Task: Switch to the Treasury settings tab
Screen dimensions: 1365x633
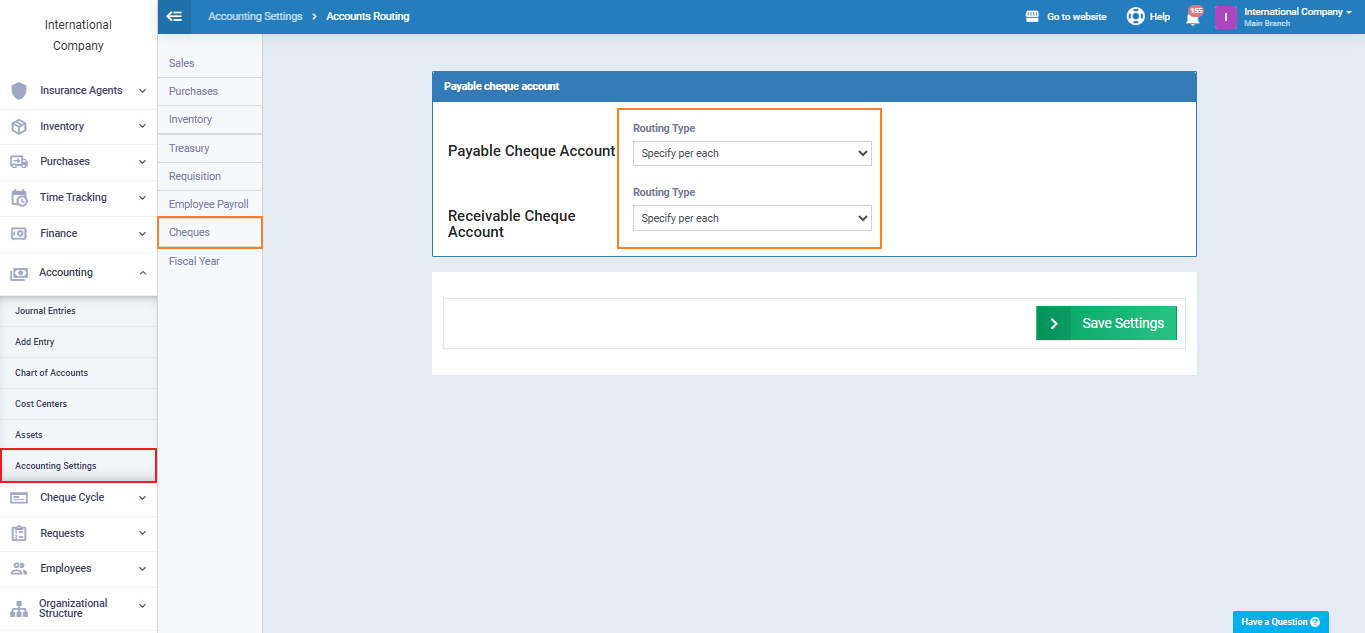Action: [189, 148]
